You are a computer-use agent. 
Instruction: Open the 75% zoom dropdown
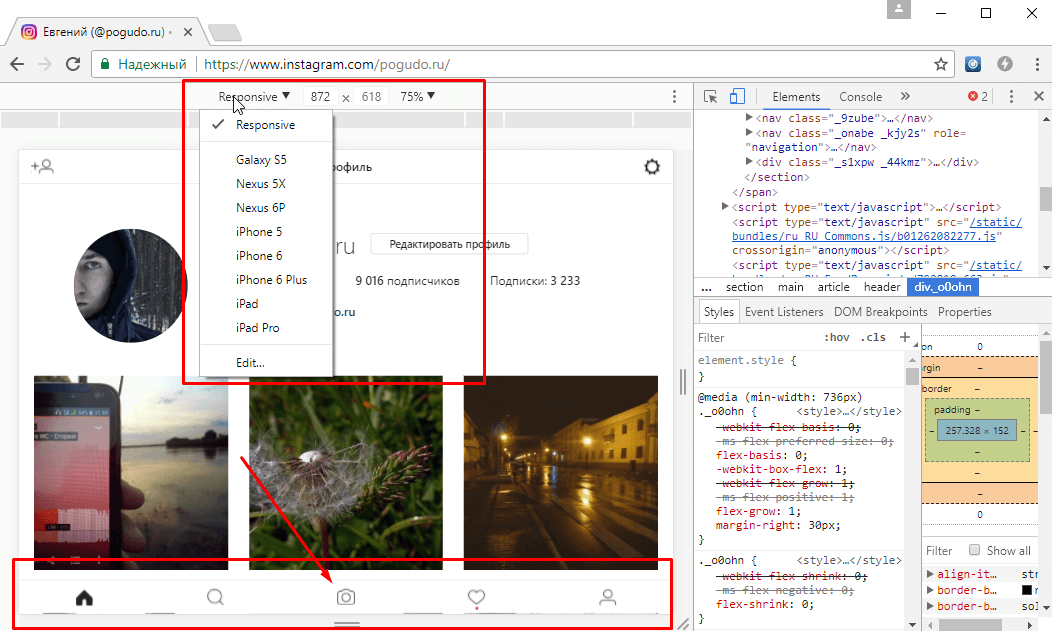pyautogui.click(x=417, y=97)
